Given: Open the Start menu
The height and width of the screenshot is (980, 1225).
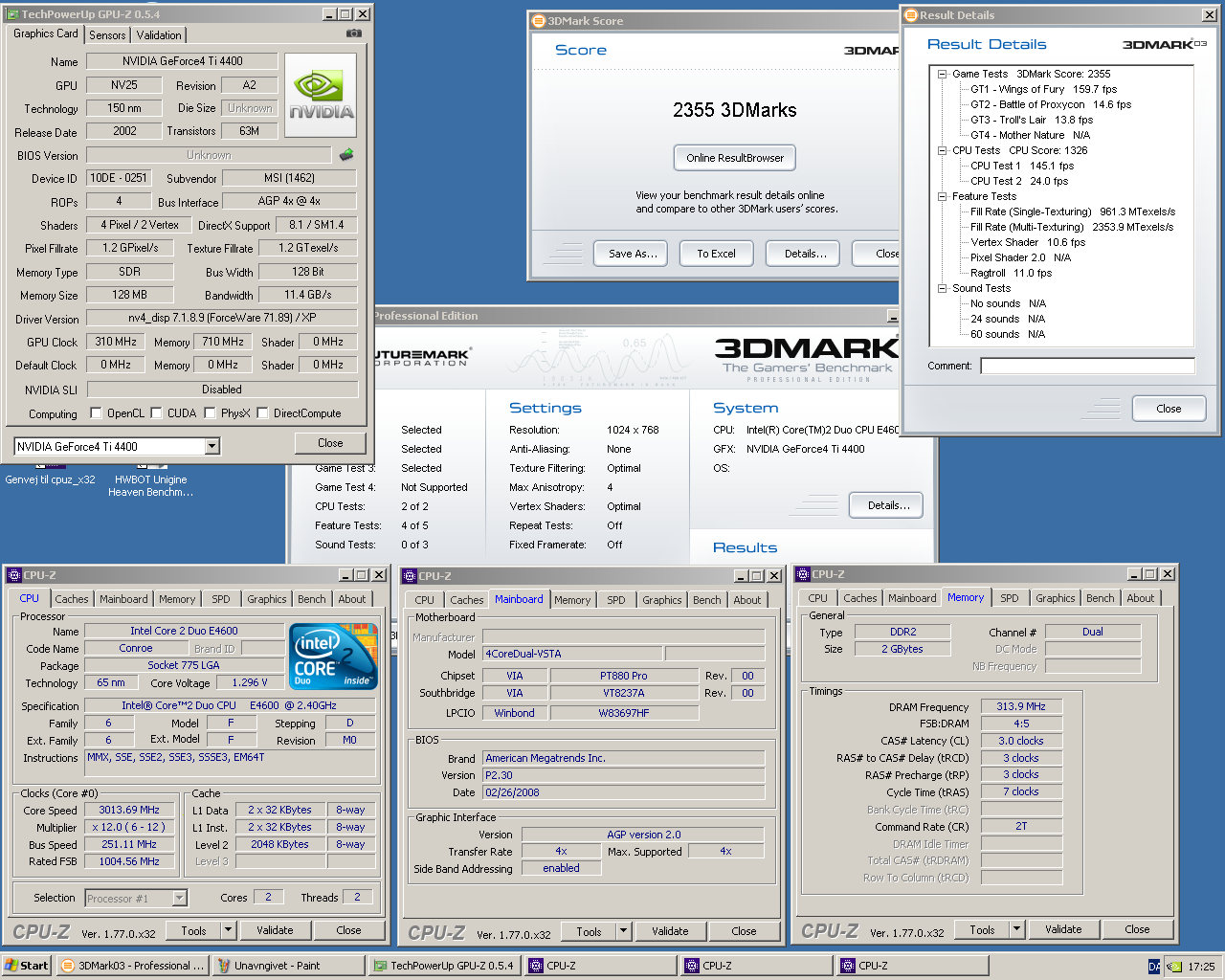Looking at the screenshot, I should [26, 966].
